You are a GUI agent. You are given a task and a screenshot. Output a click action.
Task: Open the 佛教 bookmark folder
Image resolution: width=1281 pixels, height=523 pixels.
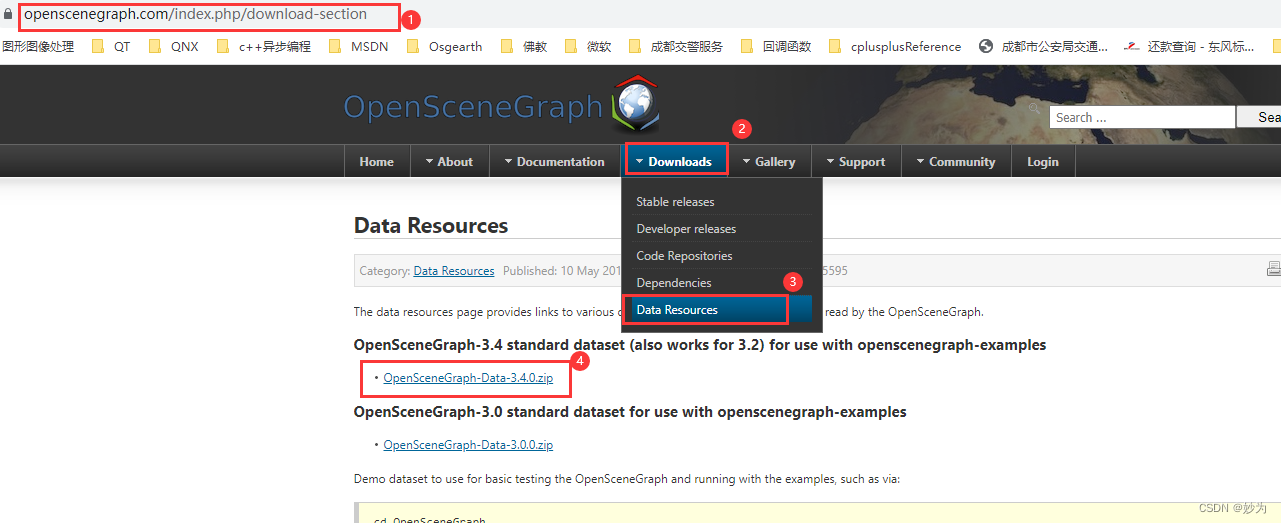[x=524, y=46]
